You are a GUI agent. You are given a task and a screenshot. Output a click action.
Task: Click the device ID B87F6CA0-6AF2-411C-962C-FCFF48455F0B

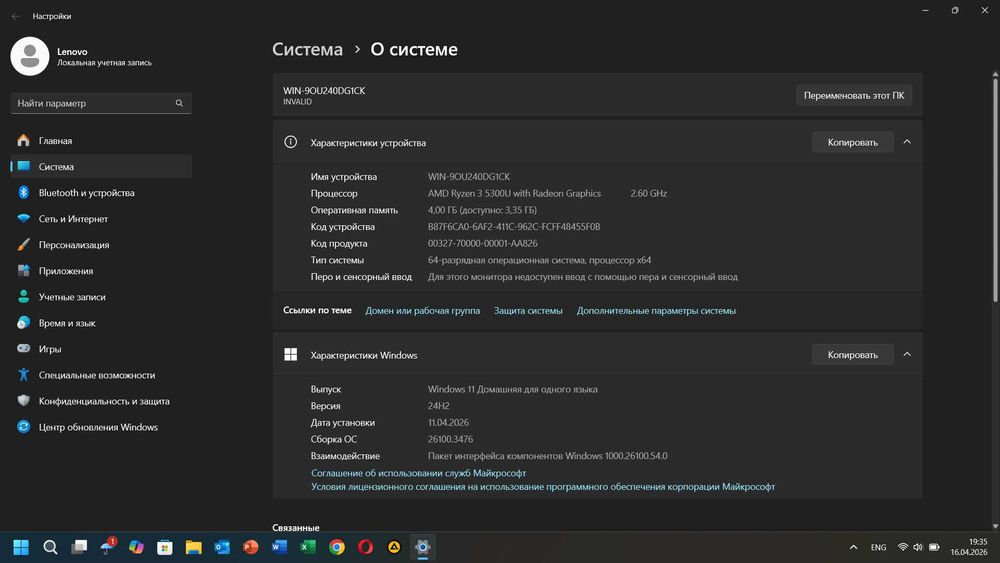[x=514, y=226]
